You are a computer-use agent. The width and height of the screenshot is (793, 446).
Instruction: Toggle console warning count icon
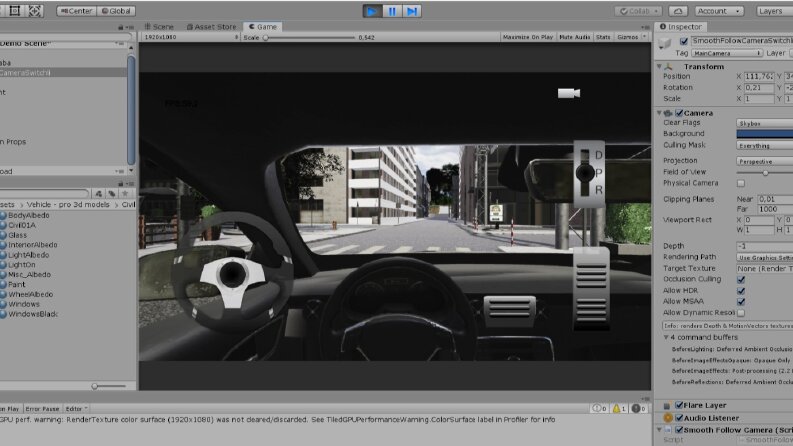620,409
